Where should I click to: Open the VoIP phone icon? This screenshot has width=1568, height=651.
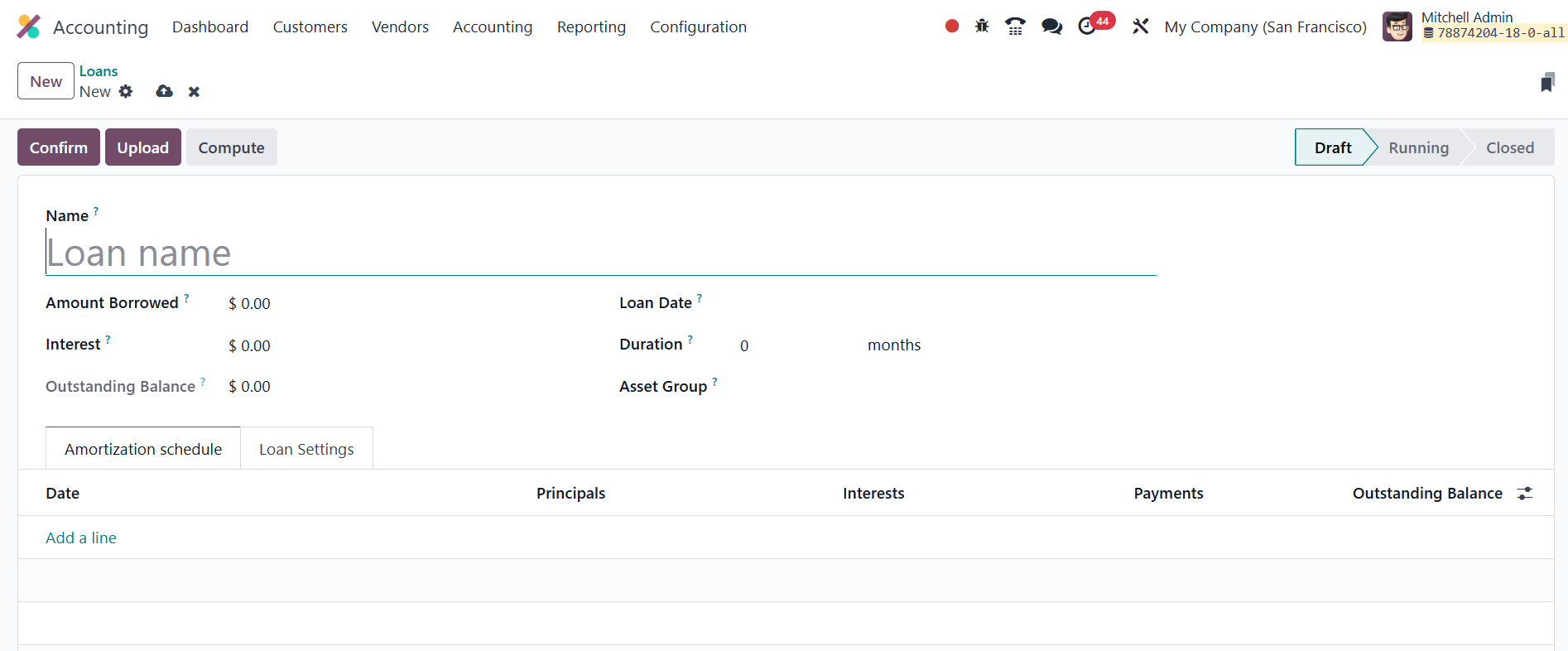pos(1015,27)
